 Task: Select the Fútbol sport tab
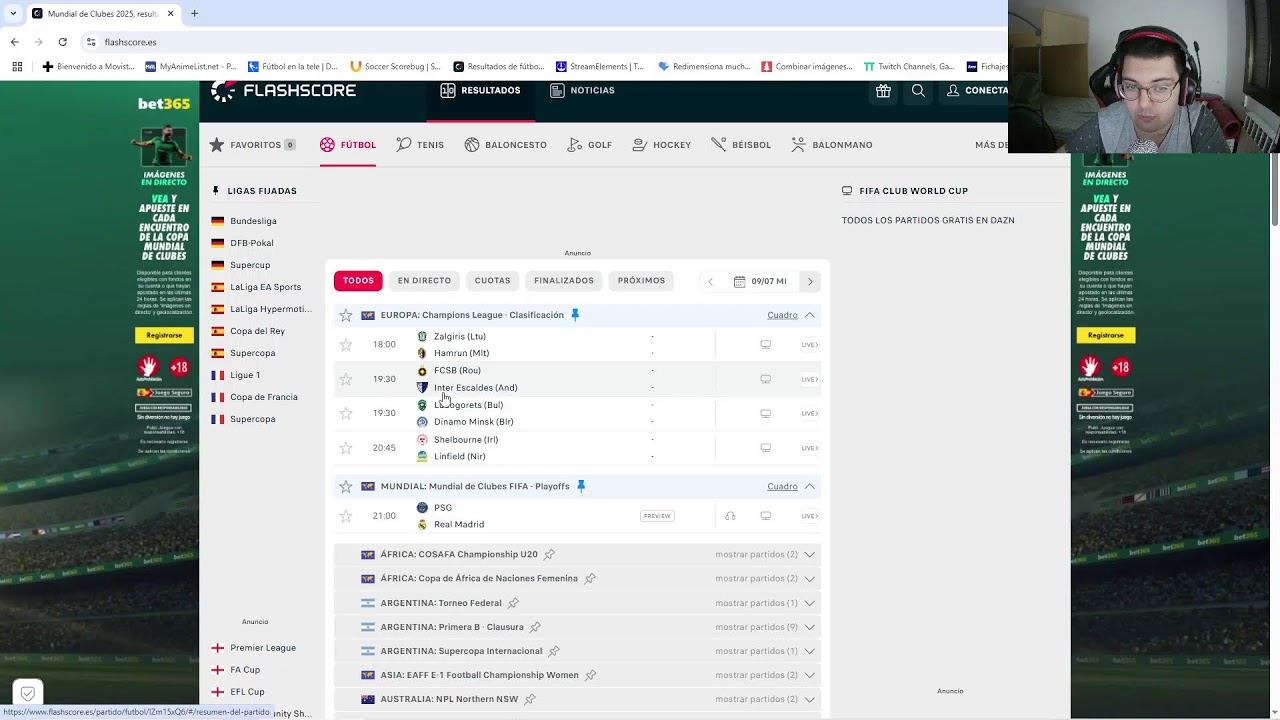[348, 145]
